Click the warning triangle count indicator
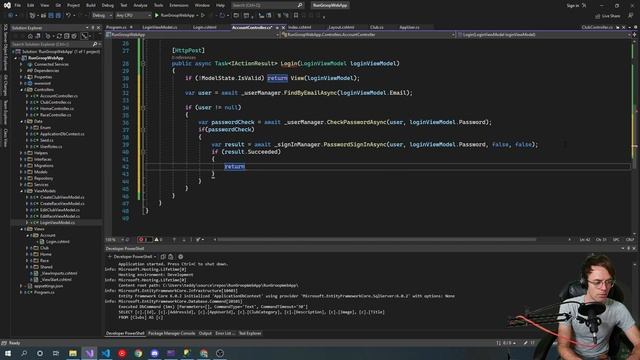 tap(158, 240)
